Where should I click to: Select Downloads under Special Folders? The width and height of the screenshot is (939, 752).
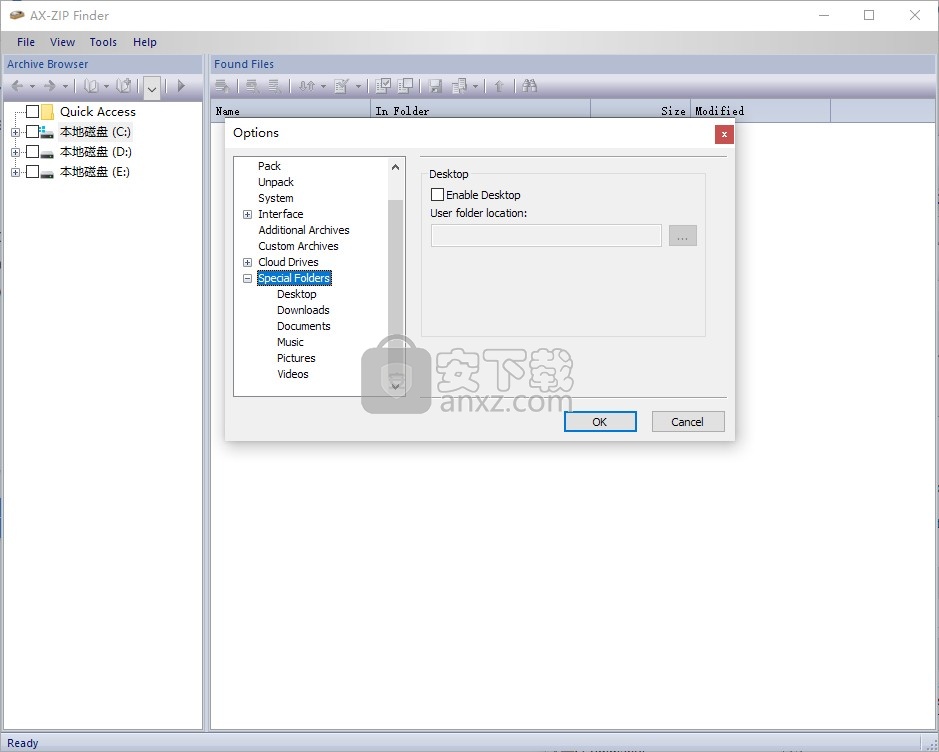304,310
